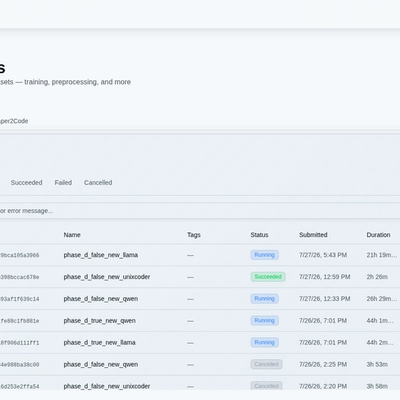This screenshot has height=400, width=400.
Task: Click the Succeeded status badge
Action: (268, 277)
